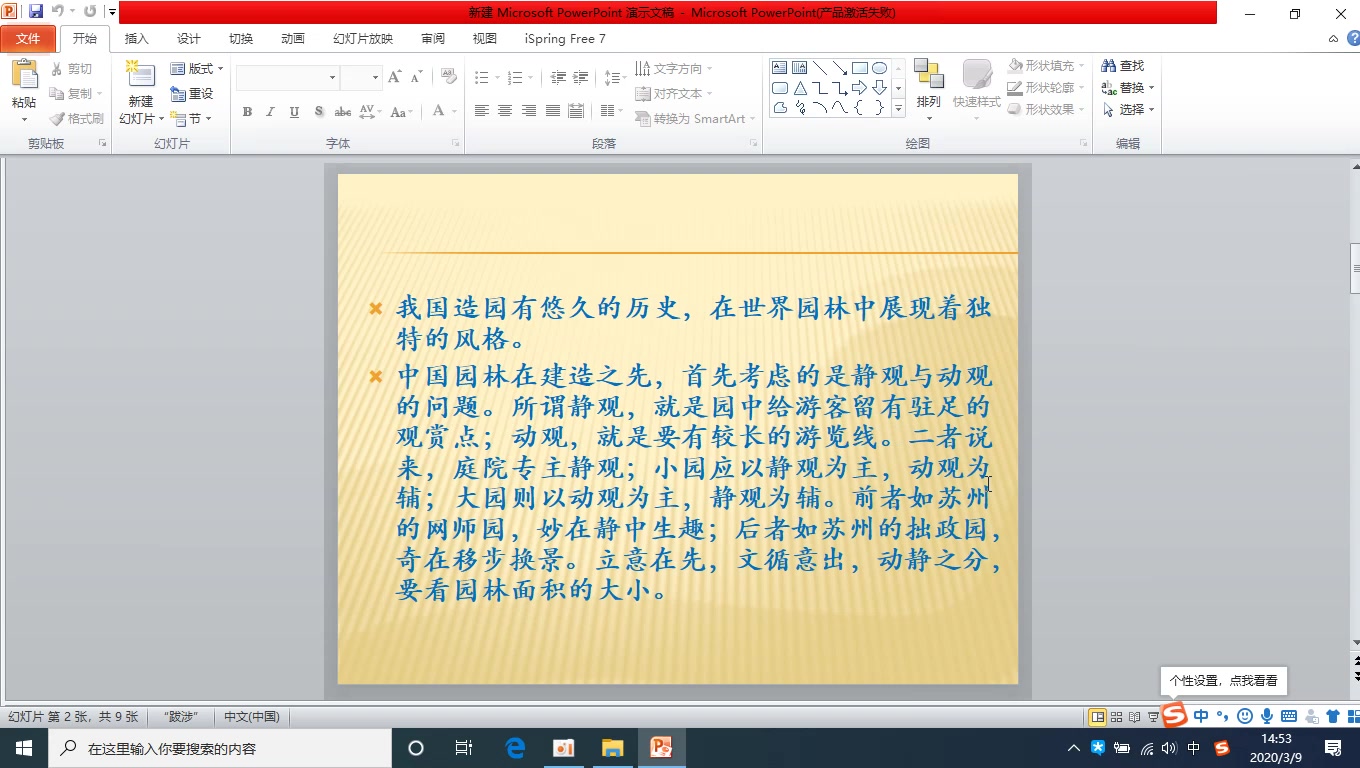
Task: Toggle Sogou Chinese/English mode 中
Action: 1201,716
